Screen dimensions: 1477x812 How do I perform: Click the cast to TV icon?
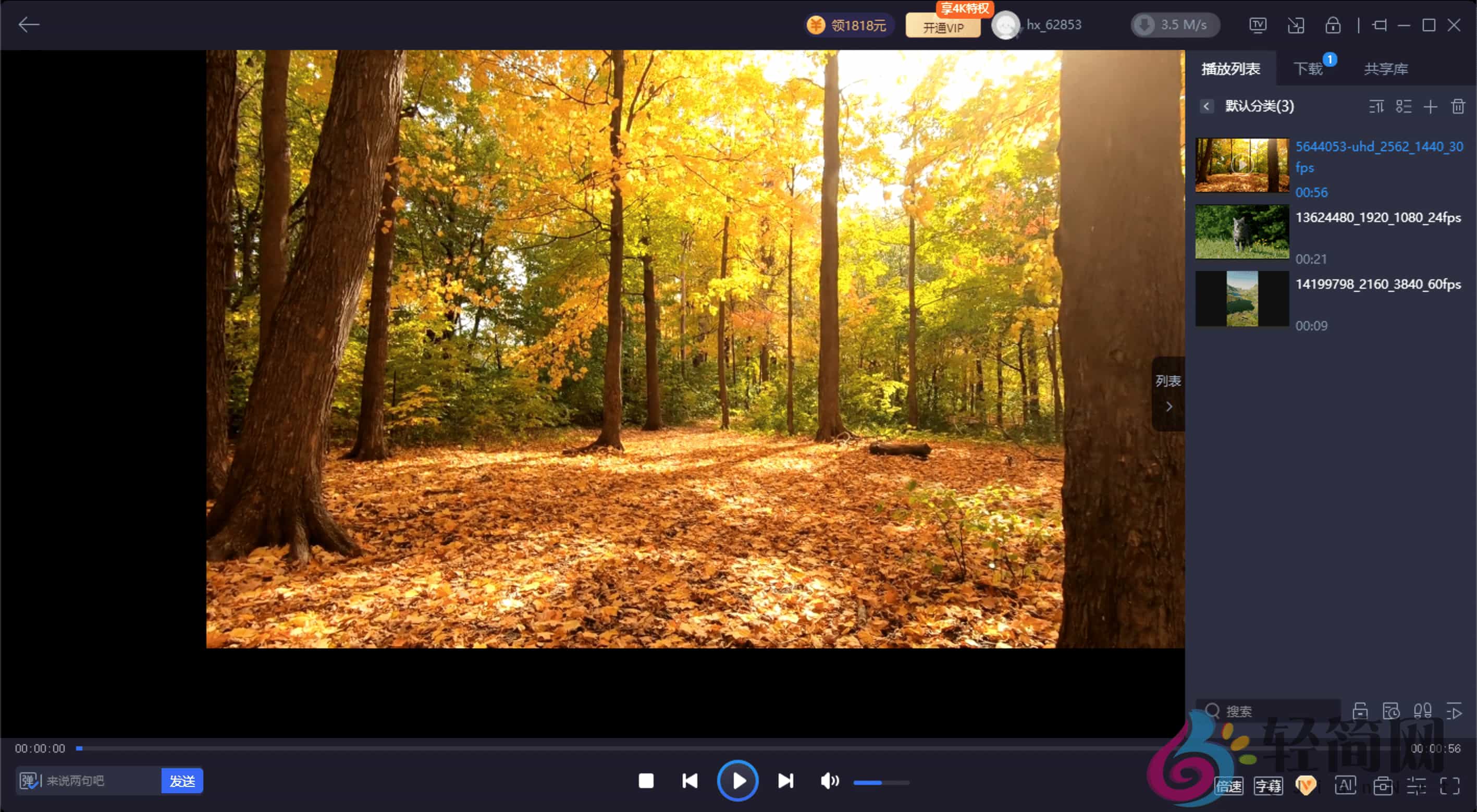[1258, 25]
